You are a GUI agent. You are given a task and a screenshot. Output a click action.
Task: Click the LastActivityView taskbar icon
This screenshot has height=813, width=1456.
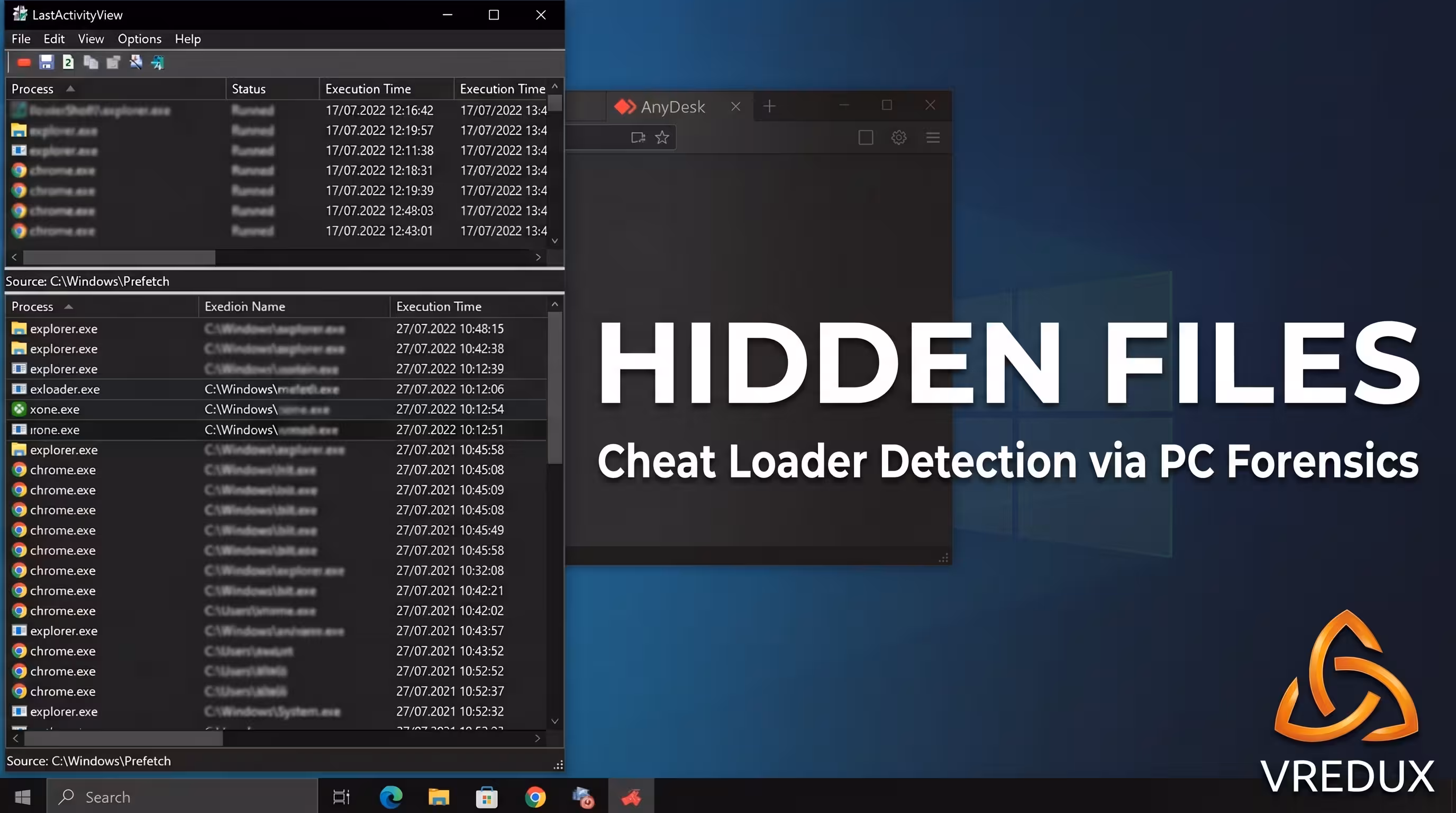(583, 797)
